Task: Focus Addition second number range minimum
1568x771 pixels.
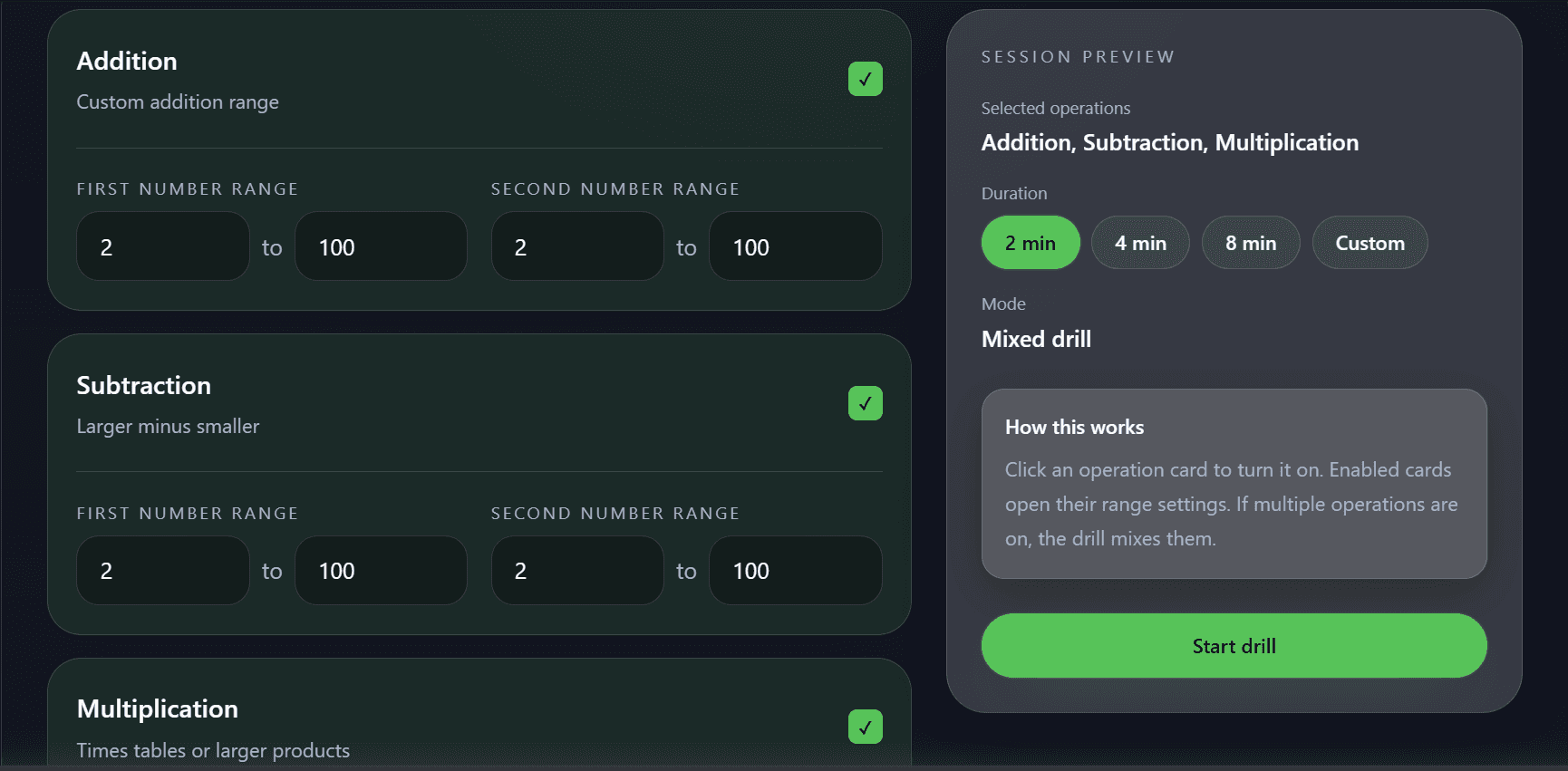Action: click(x=576, y=246)
